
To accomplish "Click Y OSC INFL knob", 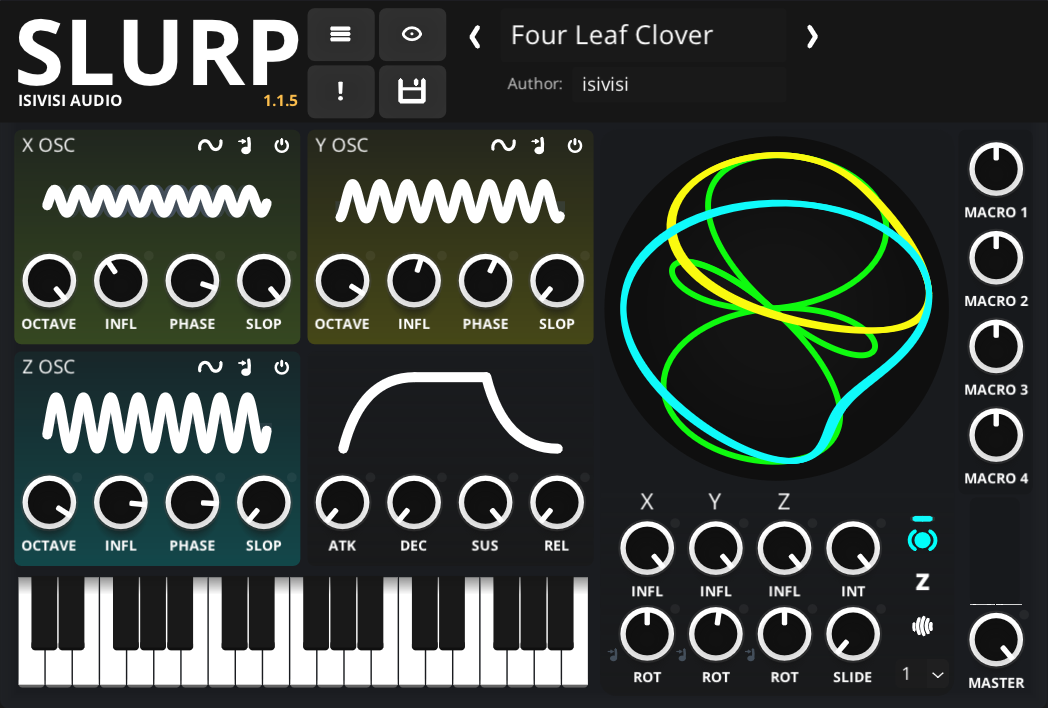I will coord(414,281).
